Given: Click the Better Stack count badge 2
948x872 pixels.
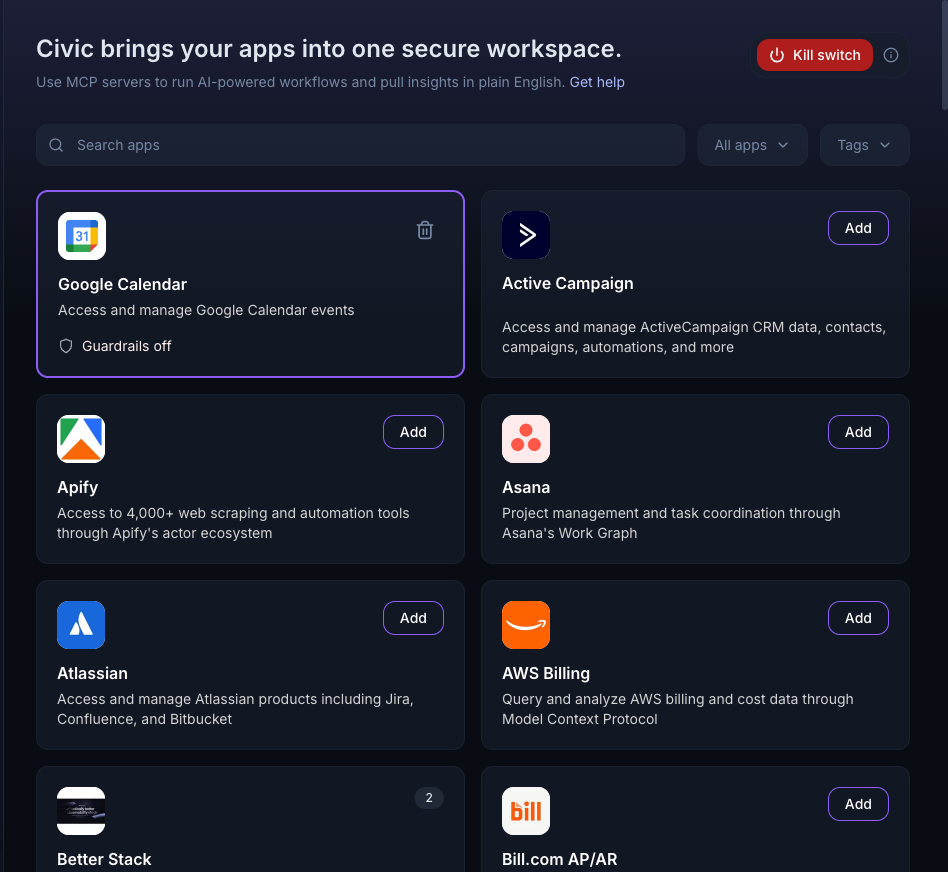Looking at the screenshot, I should click(x=429, y=798).
